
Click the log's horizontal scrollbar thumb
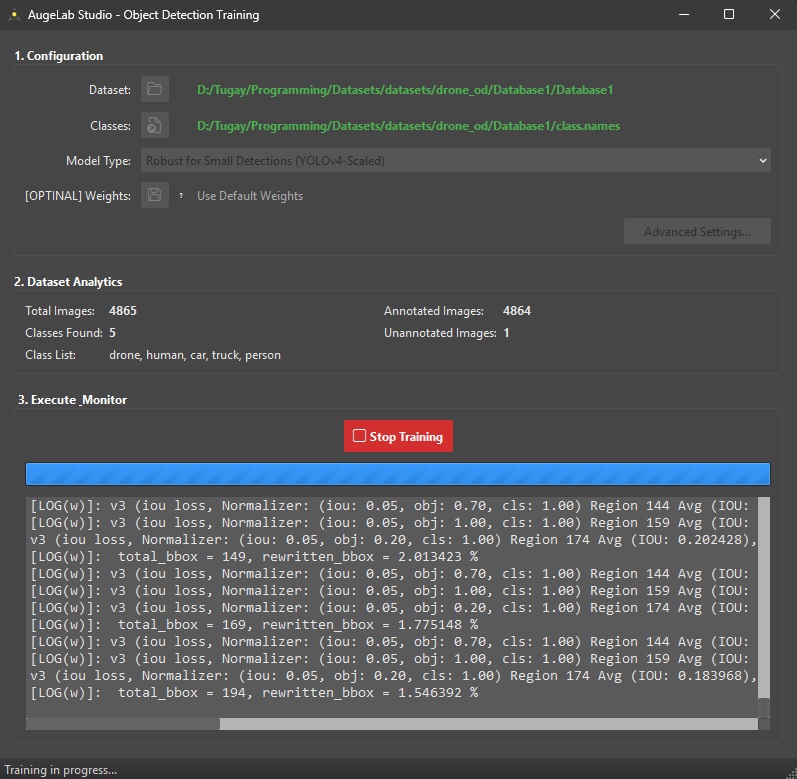pyautogui.click(x=122, y=724)
